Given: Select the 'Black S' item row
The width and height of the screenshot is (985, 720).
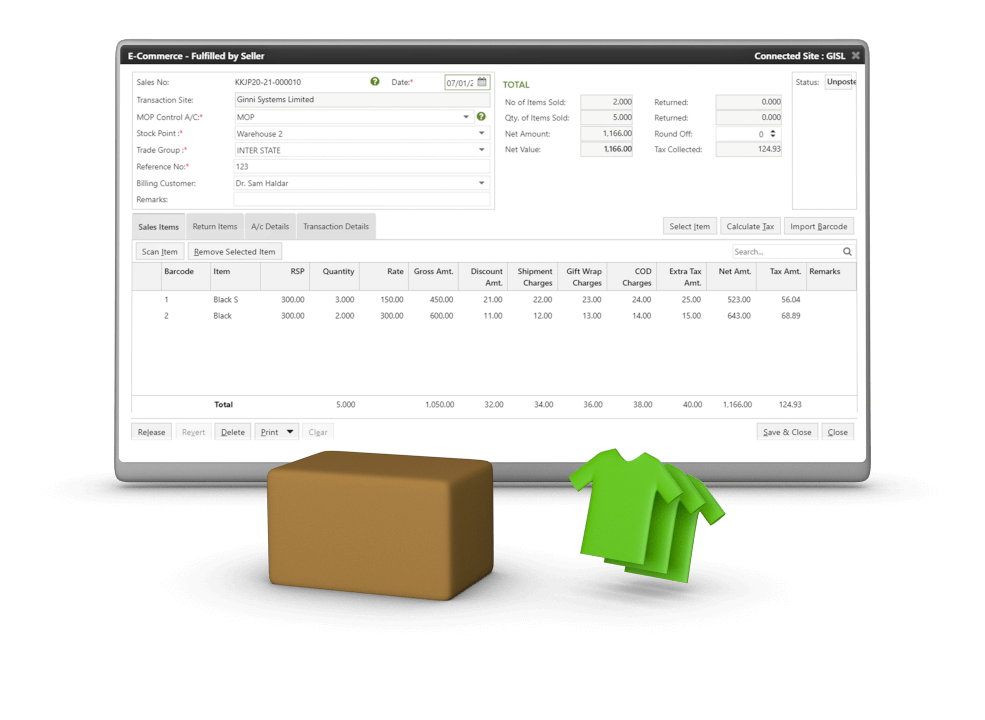Looking at the screenshot, I should (494, 300).
